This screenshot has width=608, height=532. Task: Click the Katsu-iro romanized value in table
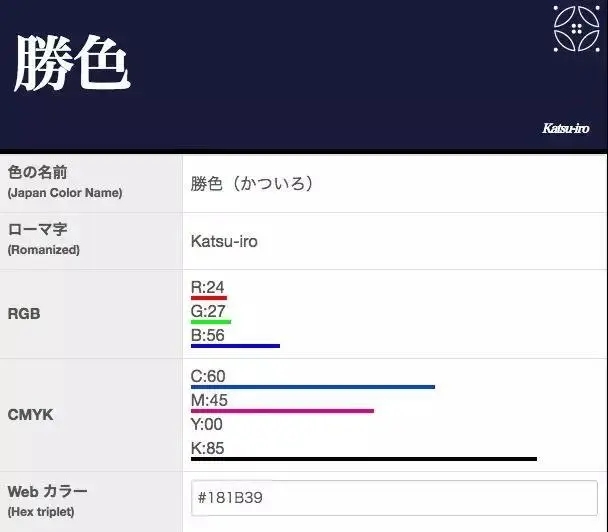224,241
